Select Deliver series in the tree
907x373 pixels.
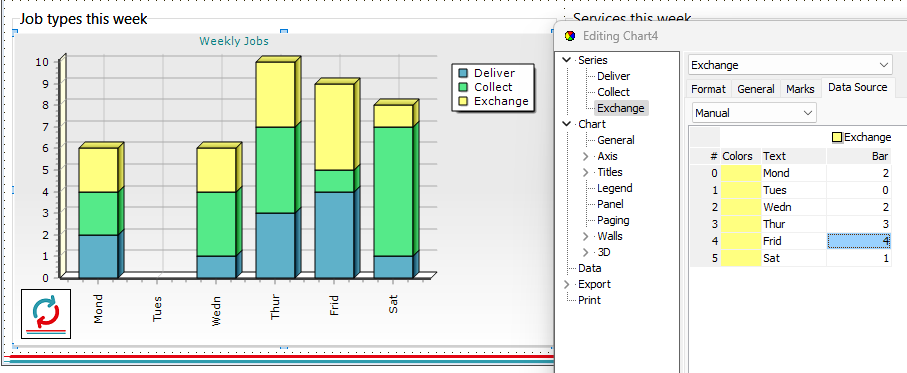tap(614, 76)
